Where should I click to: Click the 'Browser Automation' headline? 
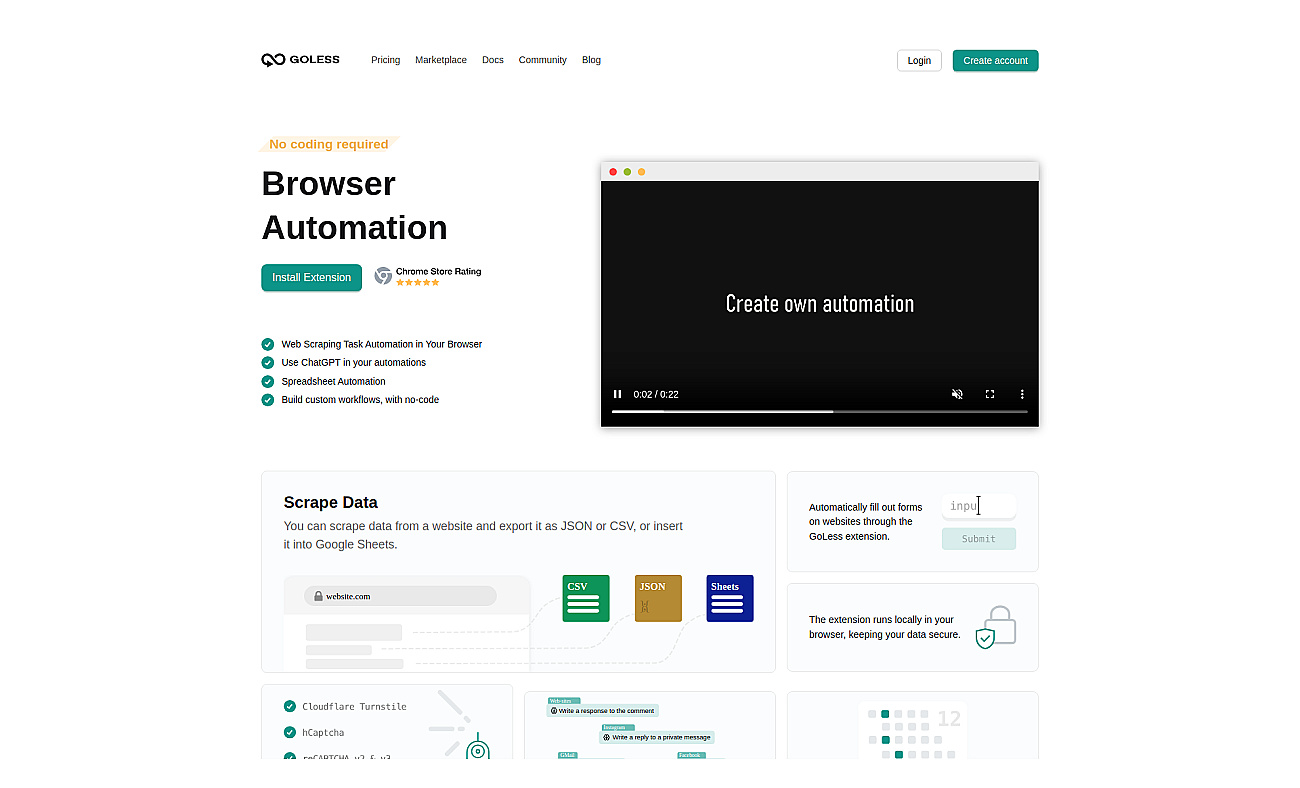[354, 205]
